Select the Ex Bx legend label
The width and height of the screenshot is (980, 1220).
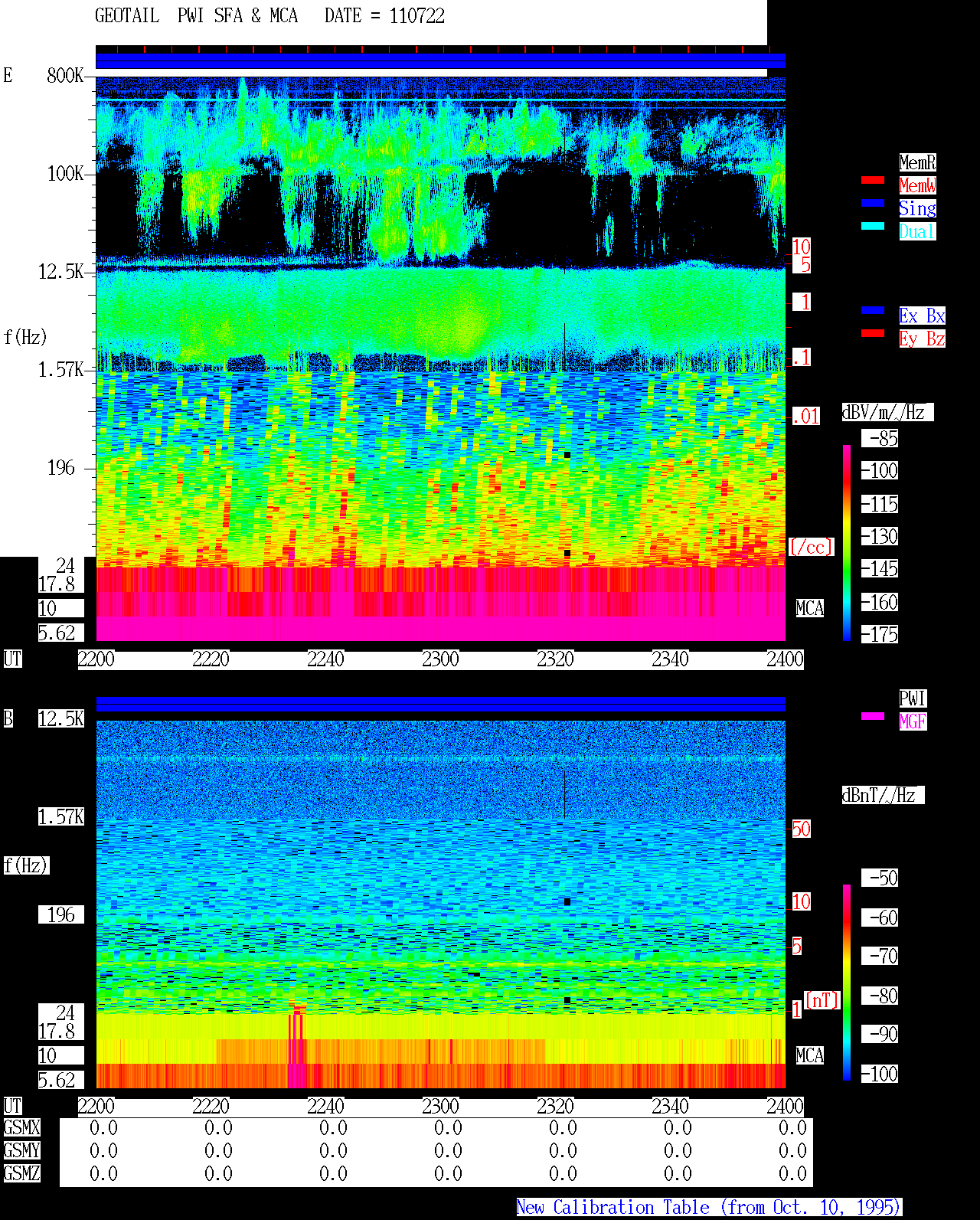(x=922, y=316)
